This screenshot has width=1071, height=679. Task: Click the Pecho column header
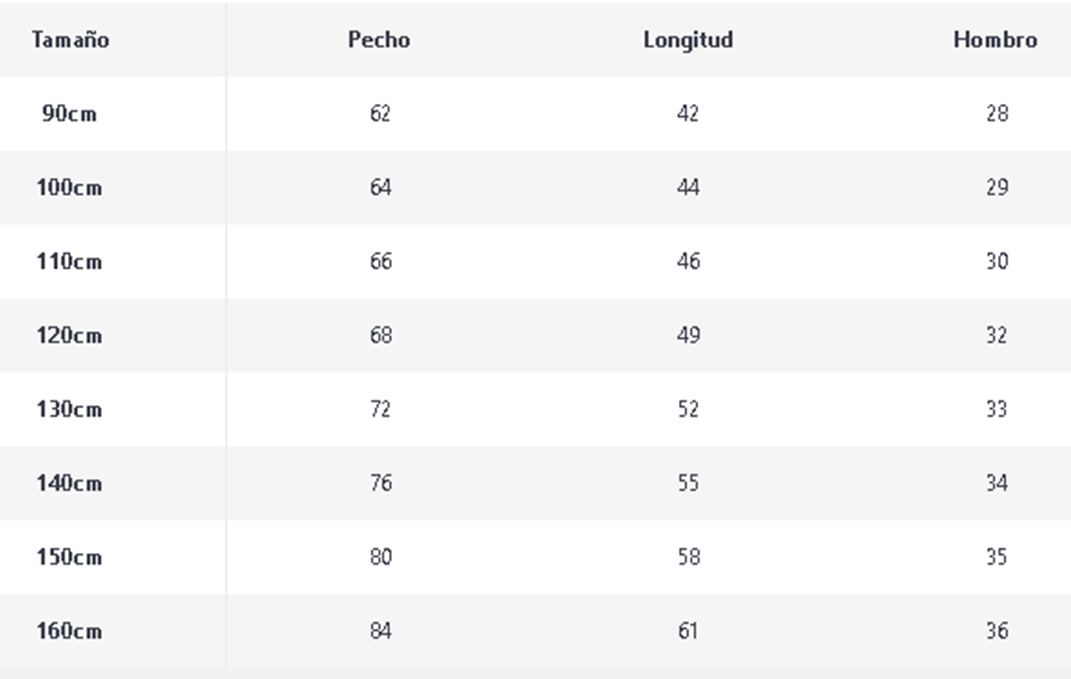coord(379,40)
